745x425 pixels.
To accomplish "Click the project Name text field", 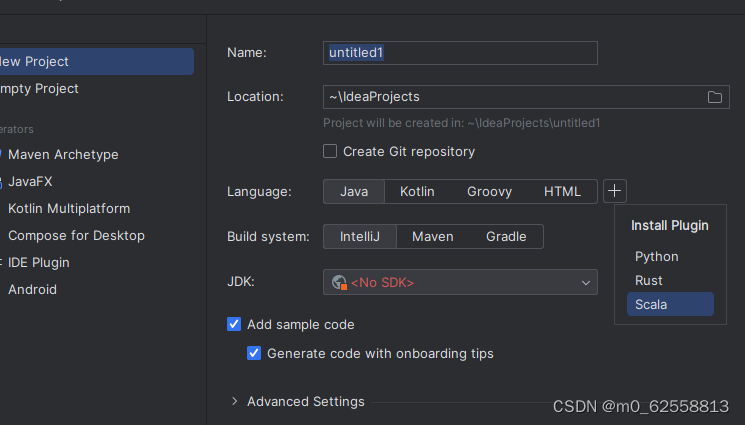I will pyautogui.click(x=460, y=52).
